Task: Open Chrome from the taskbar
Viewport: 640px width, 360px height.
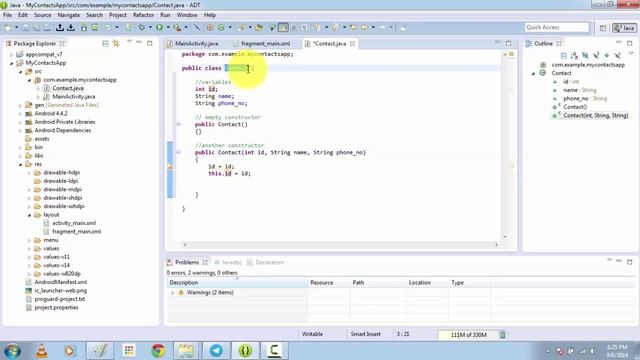Action: (158, 351)
